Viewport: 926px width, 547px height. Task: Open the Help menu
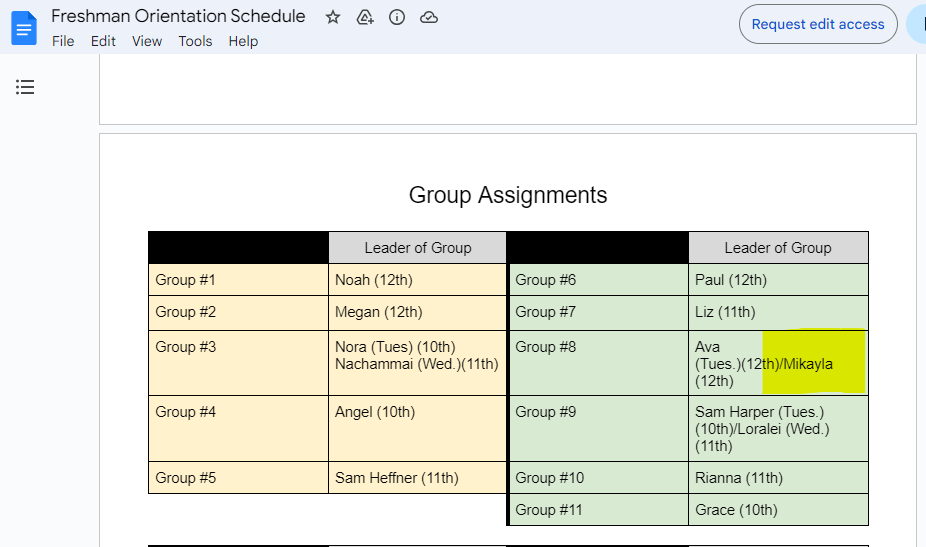pos(243,41)
